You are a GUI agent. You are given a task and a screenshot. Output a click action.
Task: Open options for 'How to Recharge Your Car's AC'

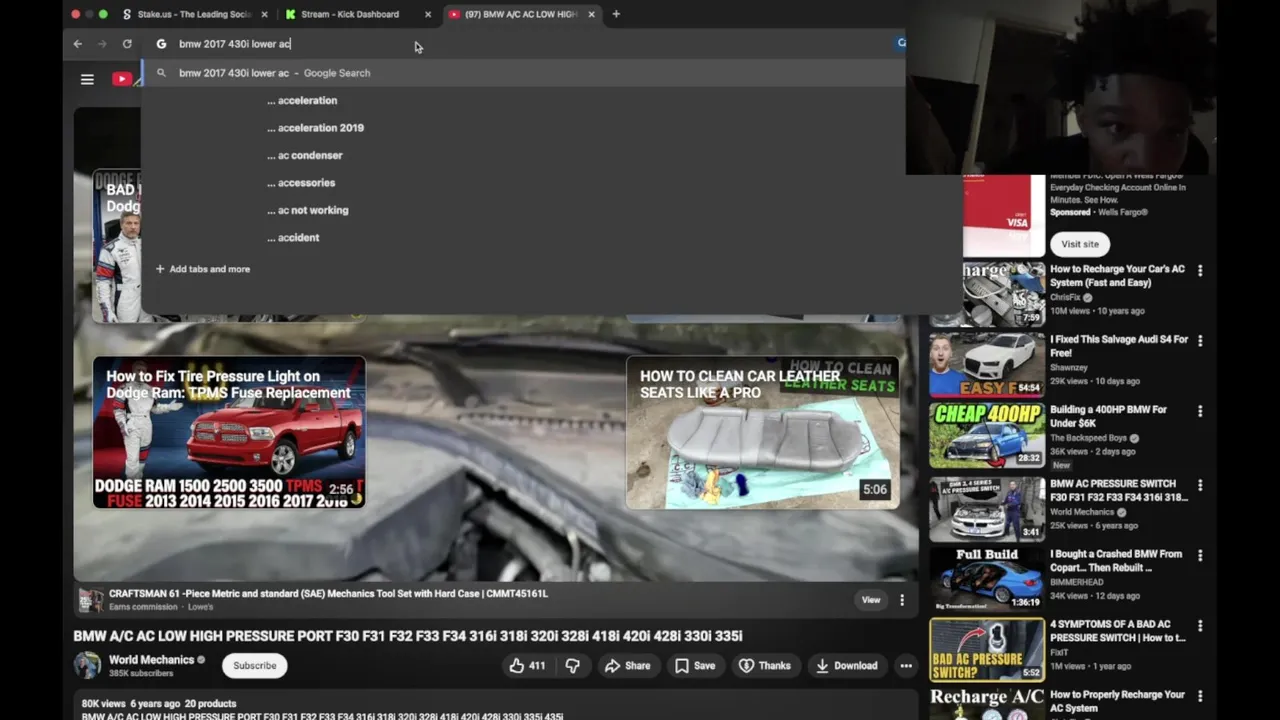pyautogui.click(x=1200, y=271)
